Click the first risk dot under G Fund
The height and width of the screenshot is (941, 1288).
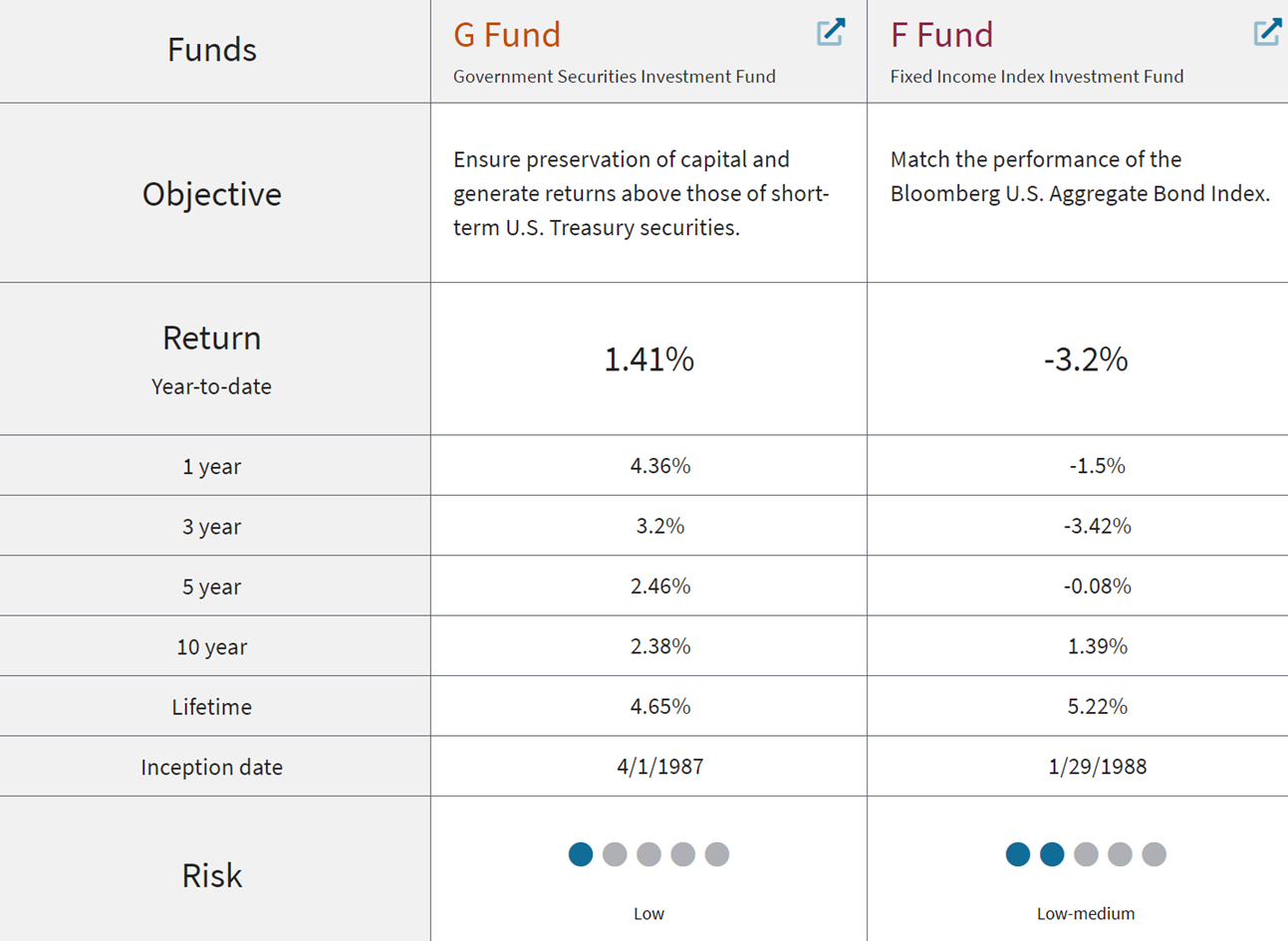coord(580,854)
